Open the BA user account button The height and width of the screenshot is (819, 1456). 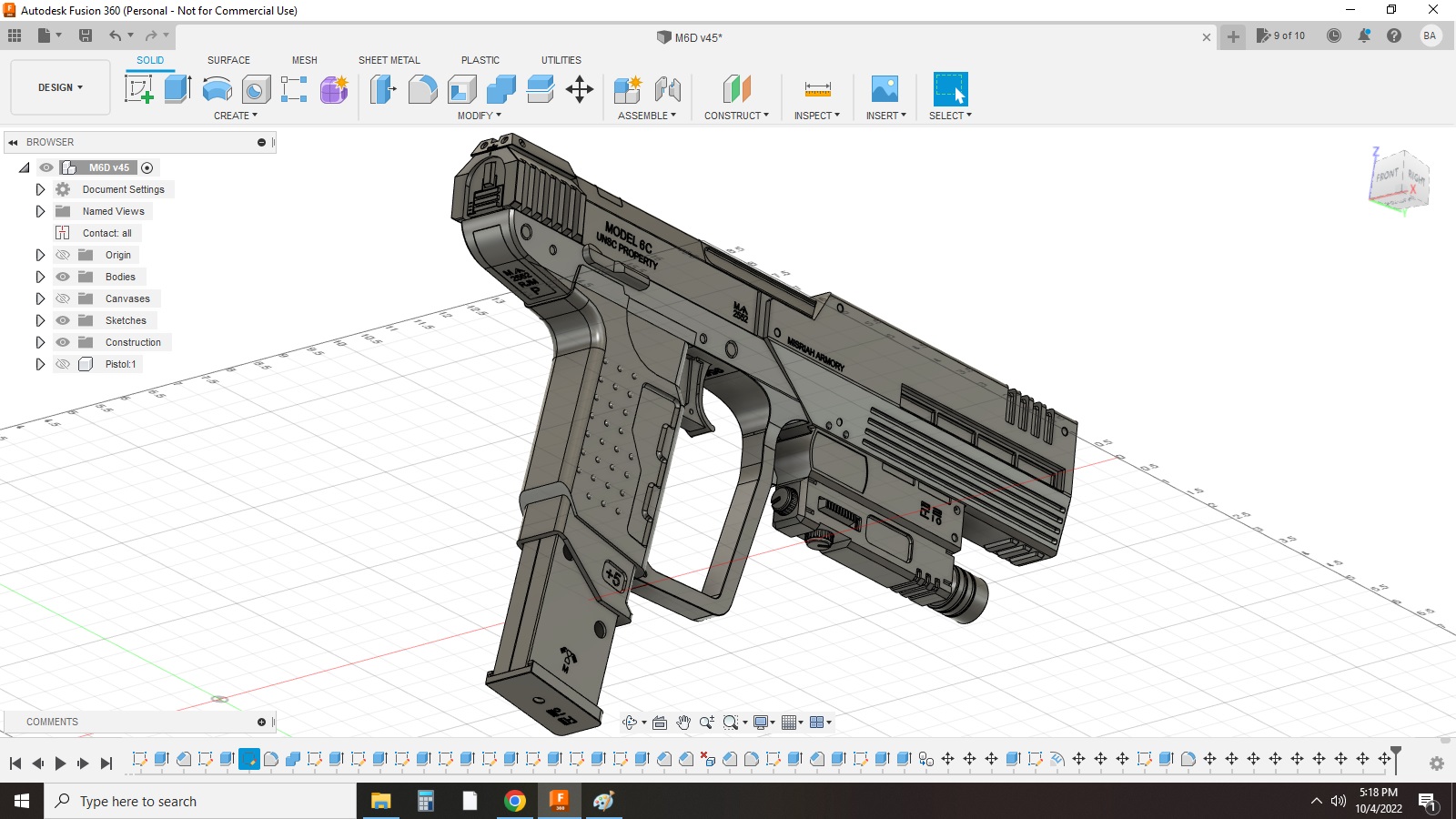point(1430,35)
